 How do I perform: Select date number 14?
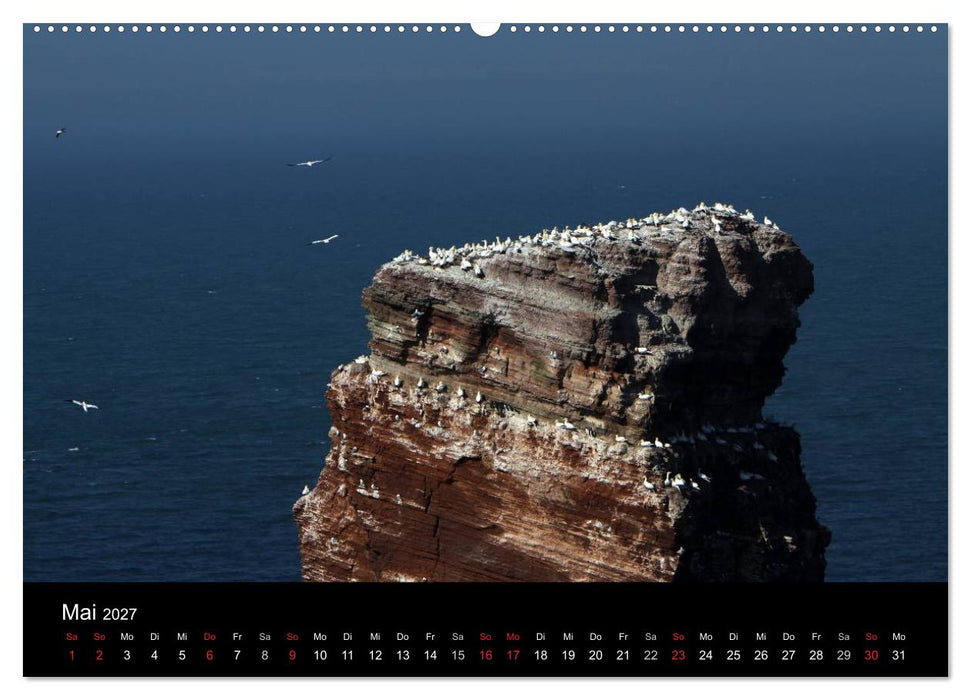430,655
